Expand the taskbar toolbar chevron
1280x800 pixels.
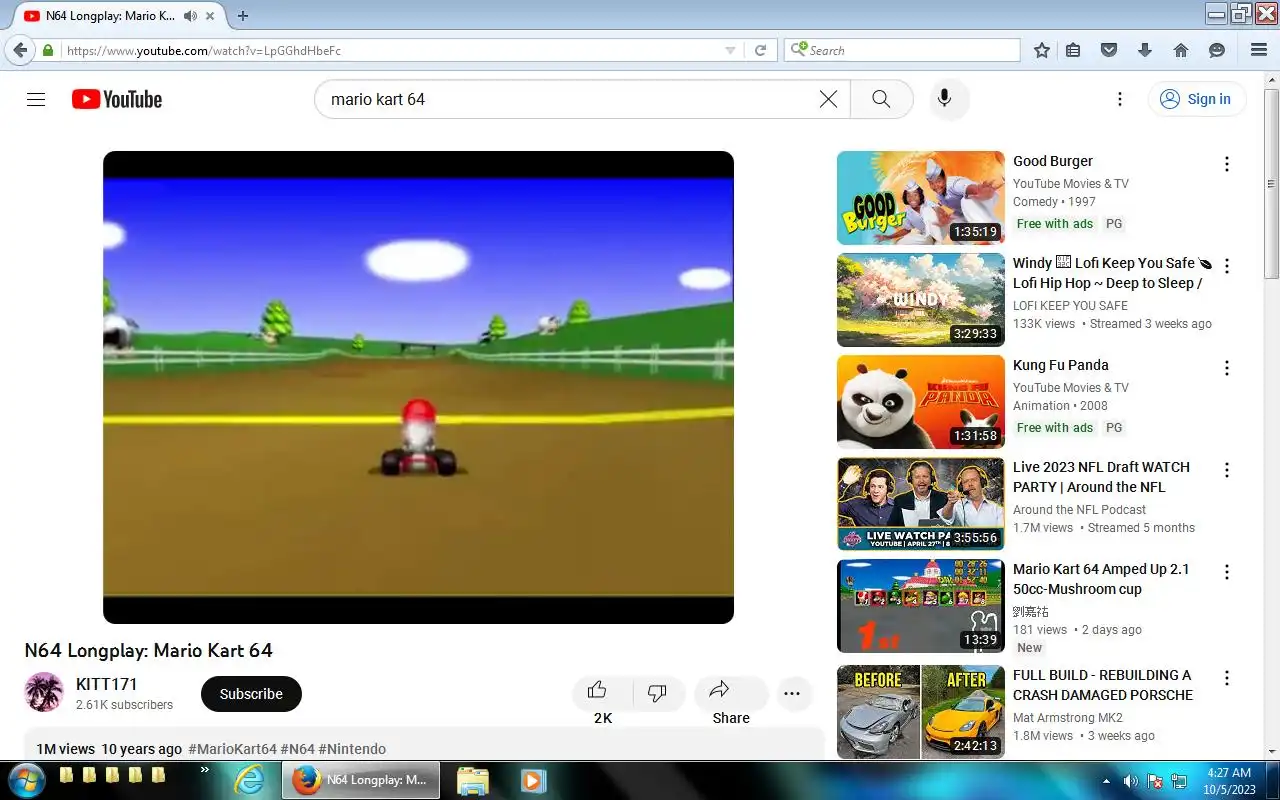point(205,770)
